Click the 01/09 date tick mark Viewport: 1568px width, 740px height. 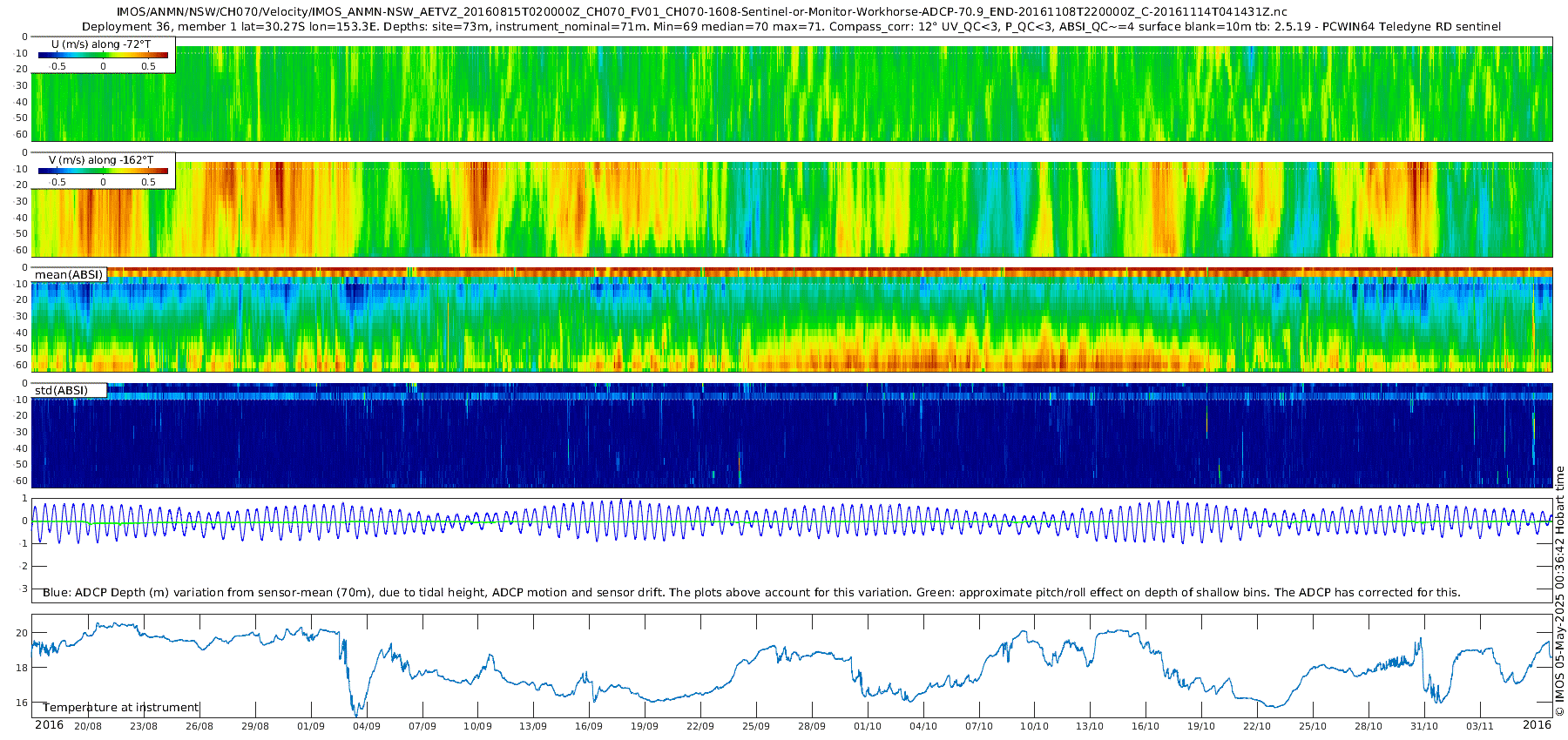coord(310,726)
